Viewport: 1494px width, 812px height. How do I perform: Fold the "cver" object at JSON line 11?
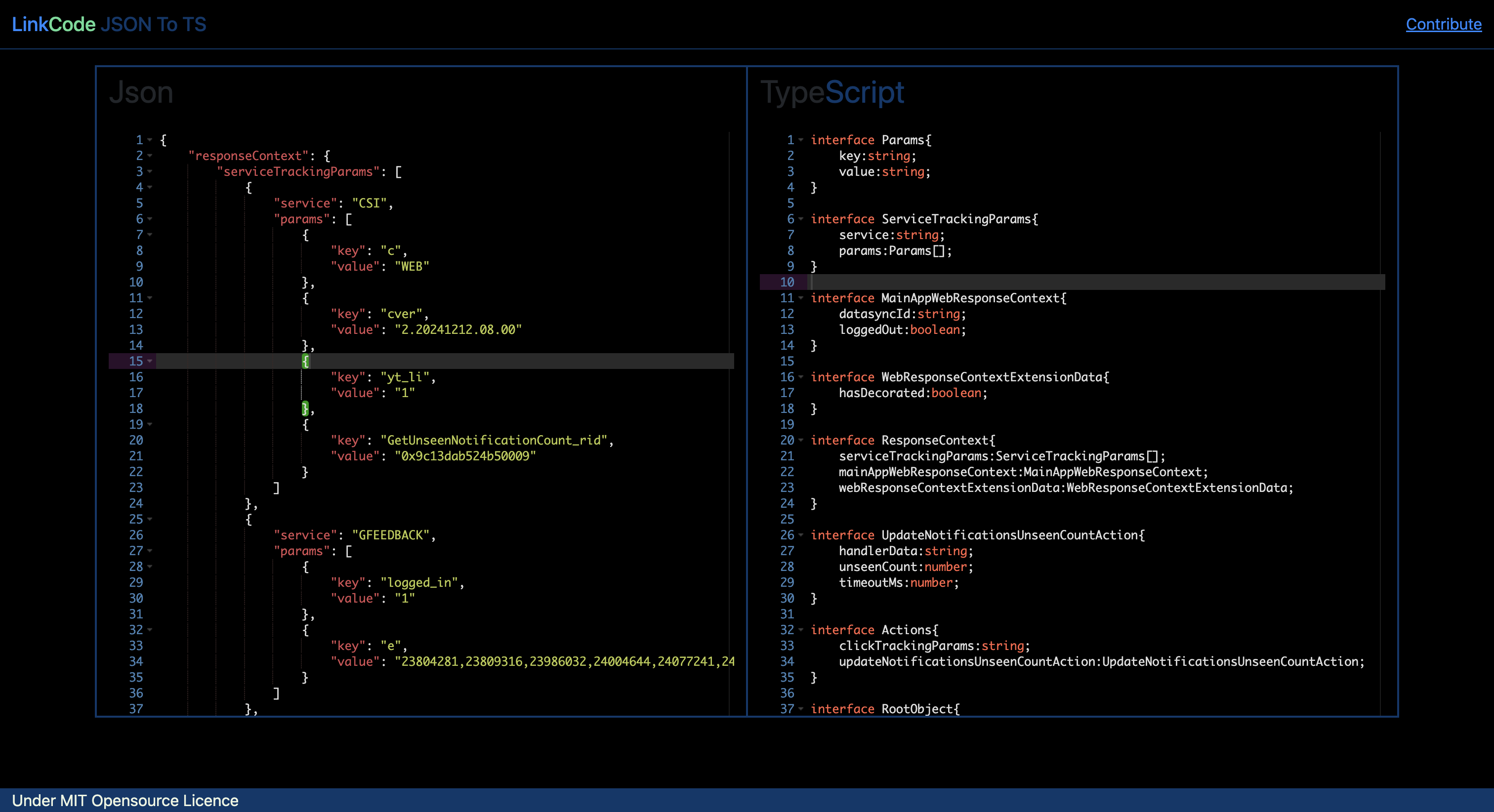coord(150,298)
